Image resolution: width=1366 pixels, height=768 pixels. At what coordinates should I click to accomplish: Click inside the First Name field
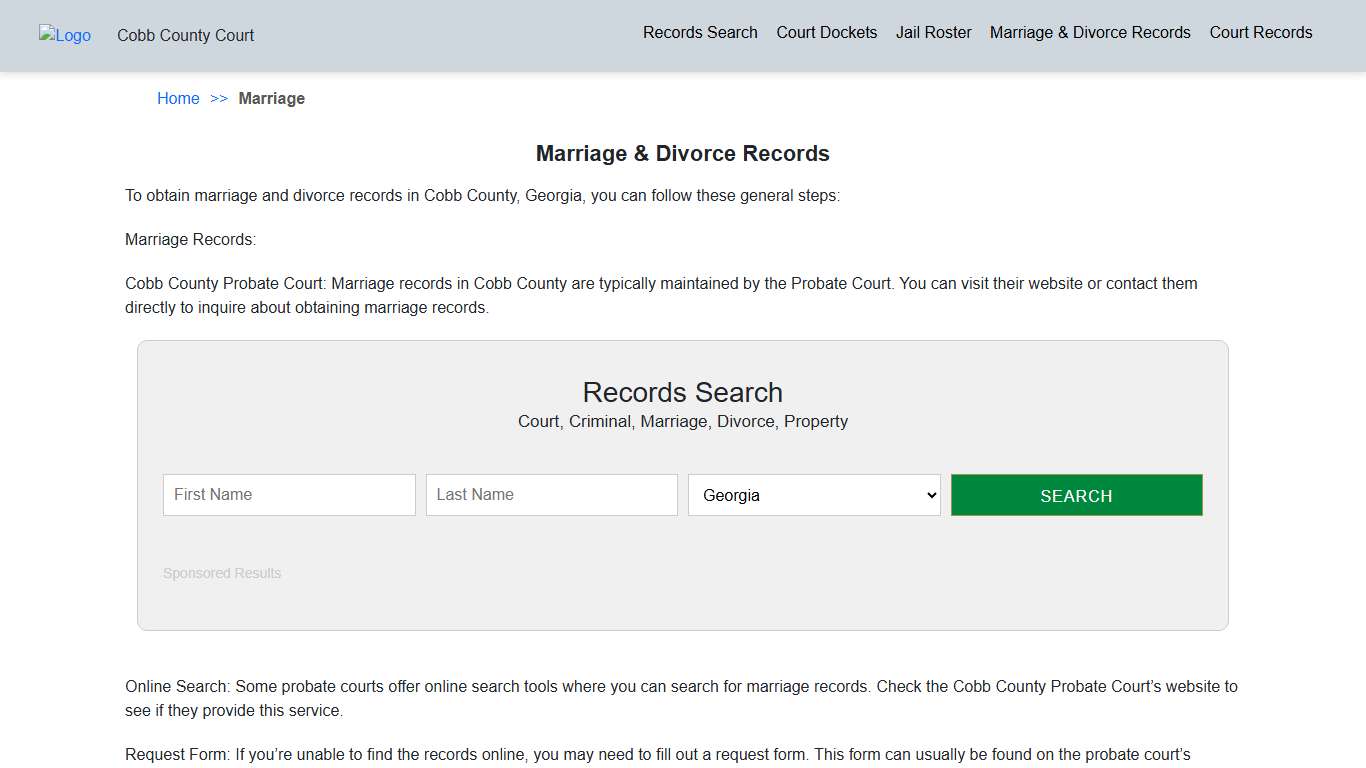click(289, 494)
